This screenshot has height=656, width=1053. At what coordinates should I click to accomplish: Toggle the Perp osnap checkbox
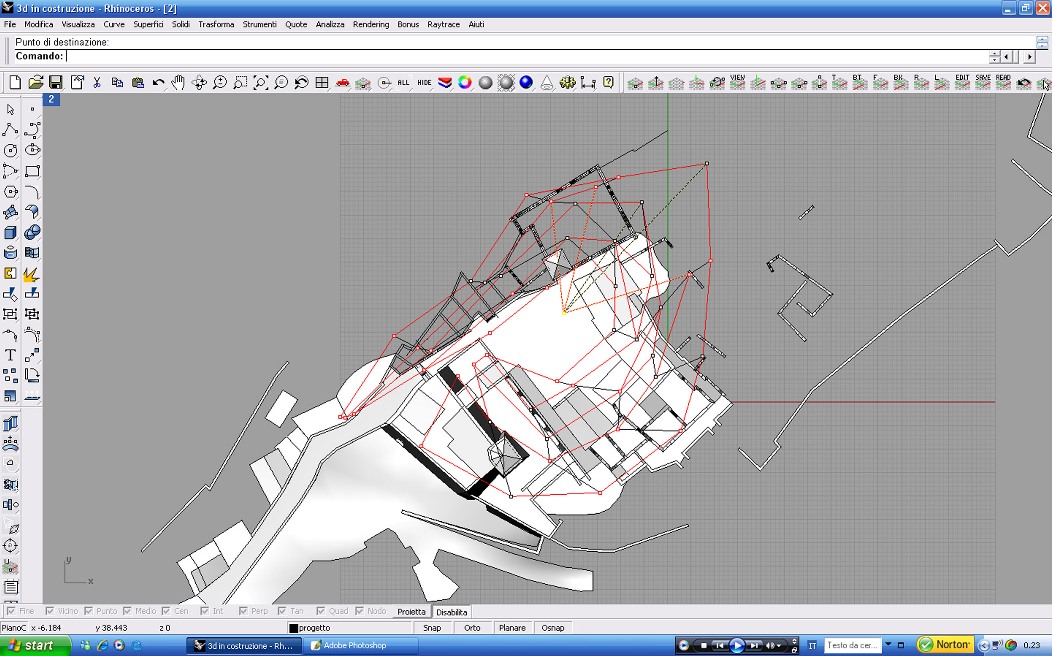tap(244, 611)
